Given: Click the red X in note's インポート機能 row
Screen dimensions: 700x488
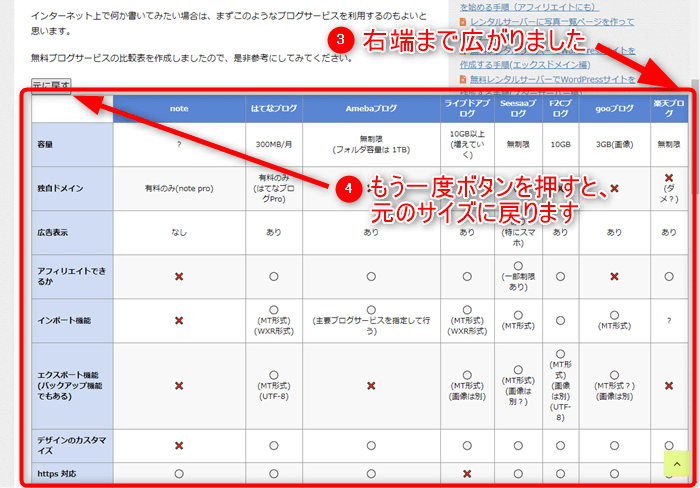Looking at the screenshot, I should click(179, 321).
